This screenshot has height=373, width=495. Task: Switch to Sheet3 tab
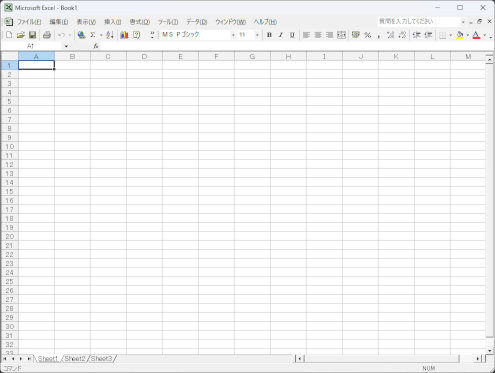click(101, 359)
